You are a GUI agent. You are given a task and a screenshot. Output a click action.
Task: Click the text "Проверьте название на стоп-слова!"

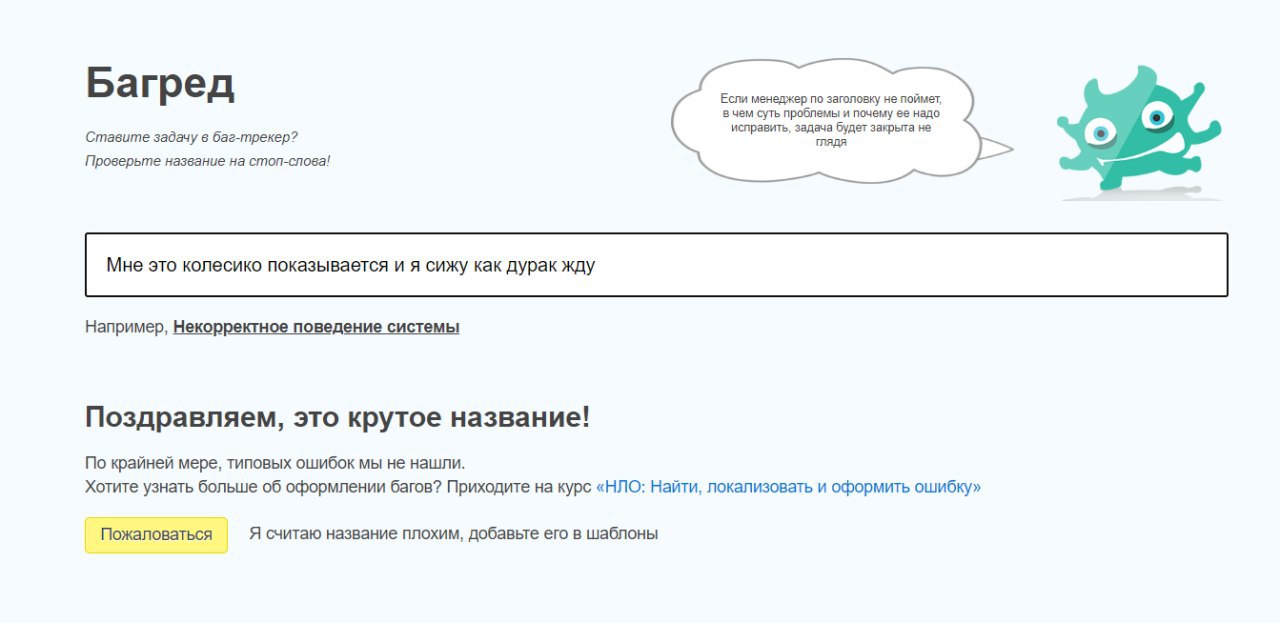pos(207,160)
